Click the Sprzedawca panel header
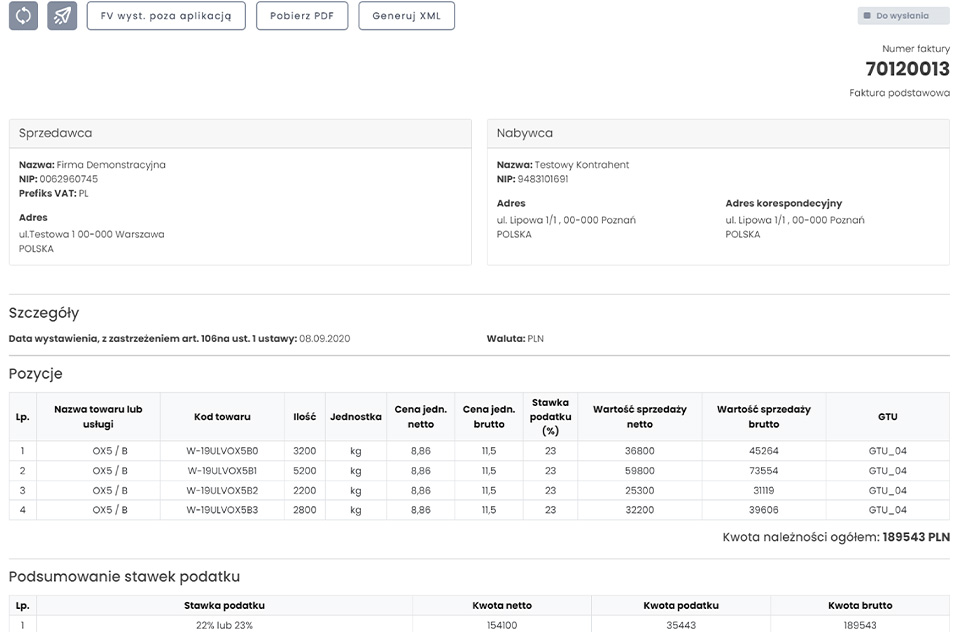Screen dimensions: 966x632 [240, 133]
